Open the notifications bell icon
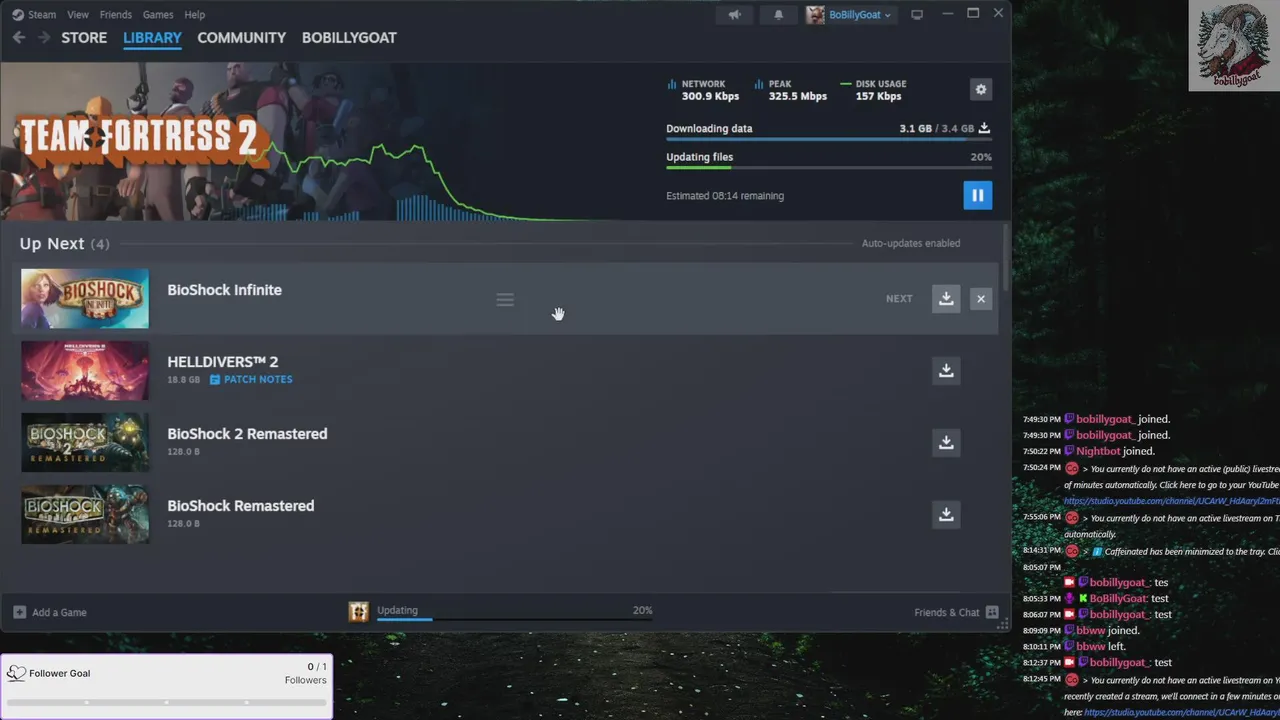Screen dimensions: 1280x720 pos(779,15)
